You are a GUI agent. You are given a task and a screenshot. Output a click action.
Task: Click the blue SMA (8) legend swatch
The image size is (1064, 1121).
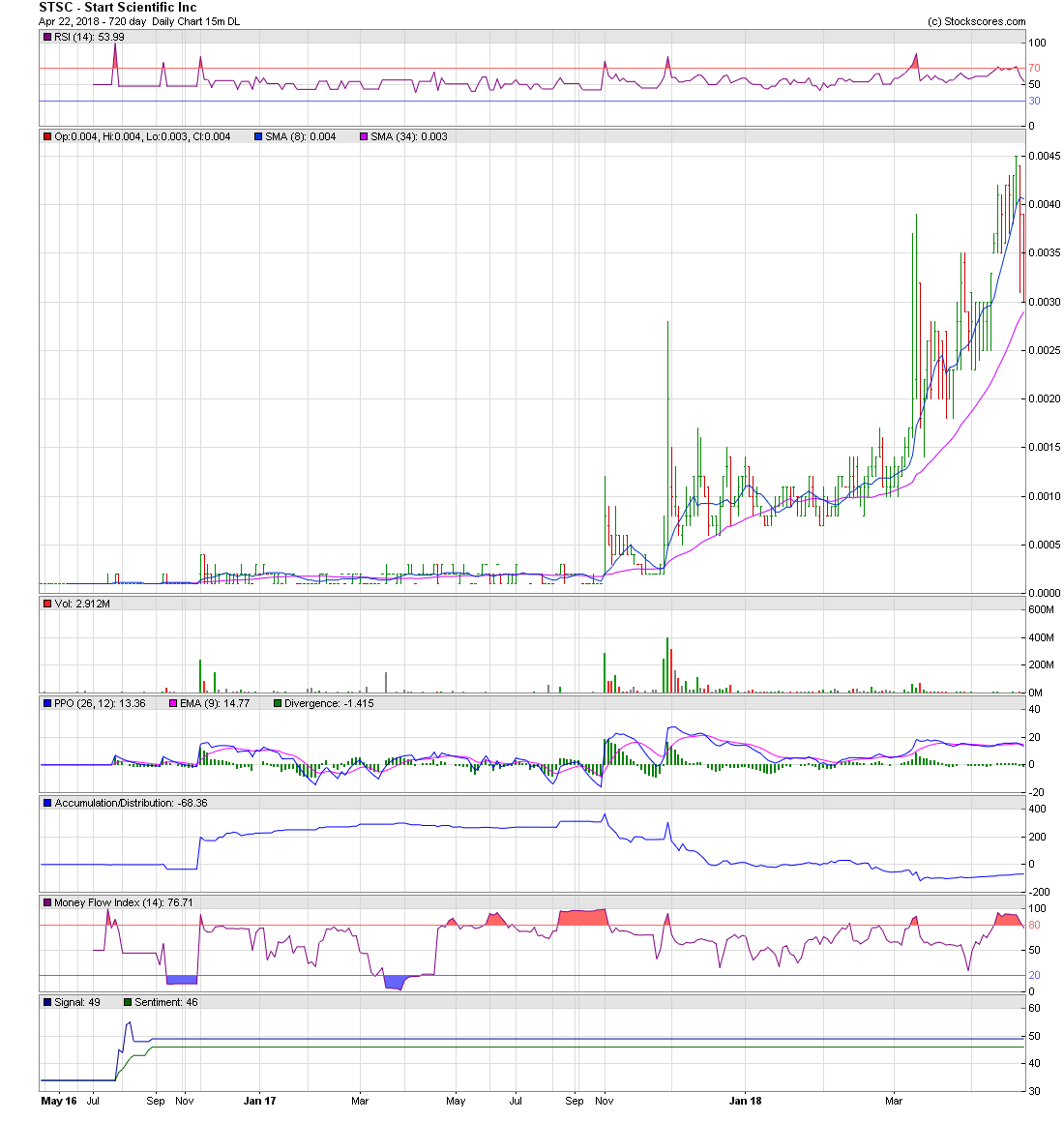(258, 136)
